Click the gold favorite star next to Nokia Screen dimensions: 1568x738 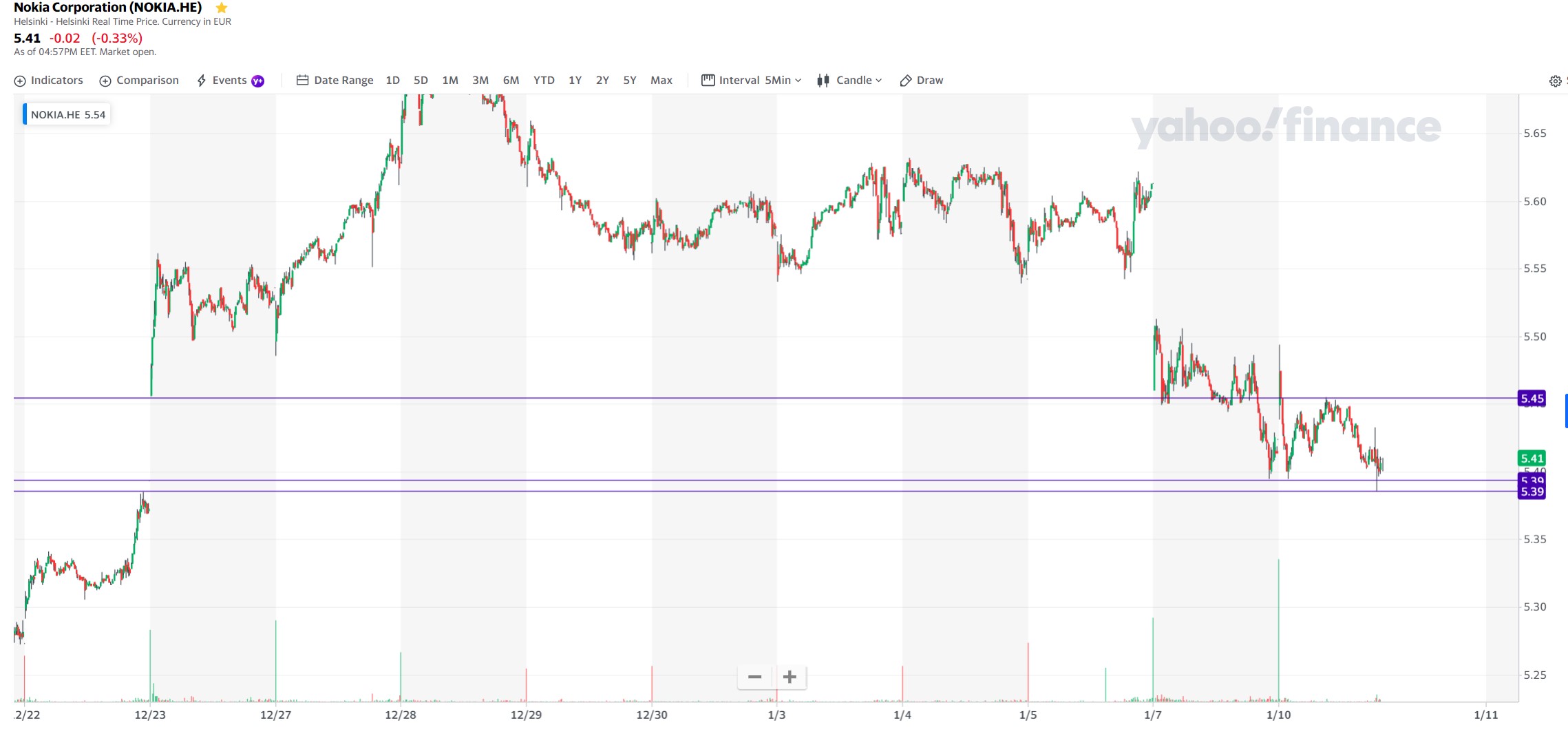(x=222, y=8)
